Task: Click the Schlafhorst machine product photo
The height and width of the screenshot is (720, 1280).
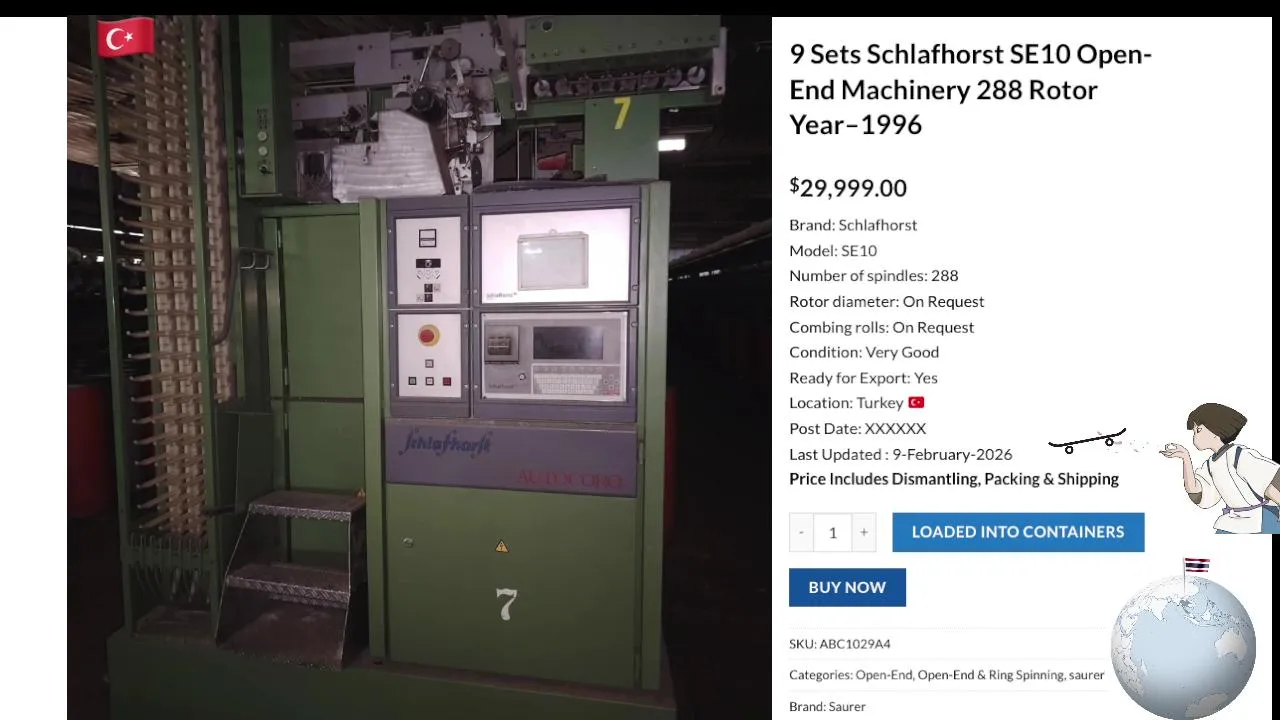Action: pos(419,367)
